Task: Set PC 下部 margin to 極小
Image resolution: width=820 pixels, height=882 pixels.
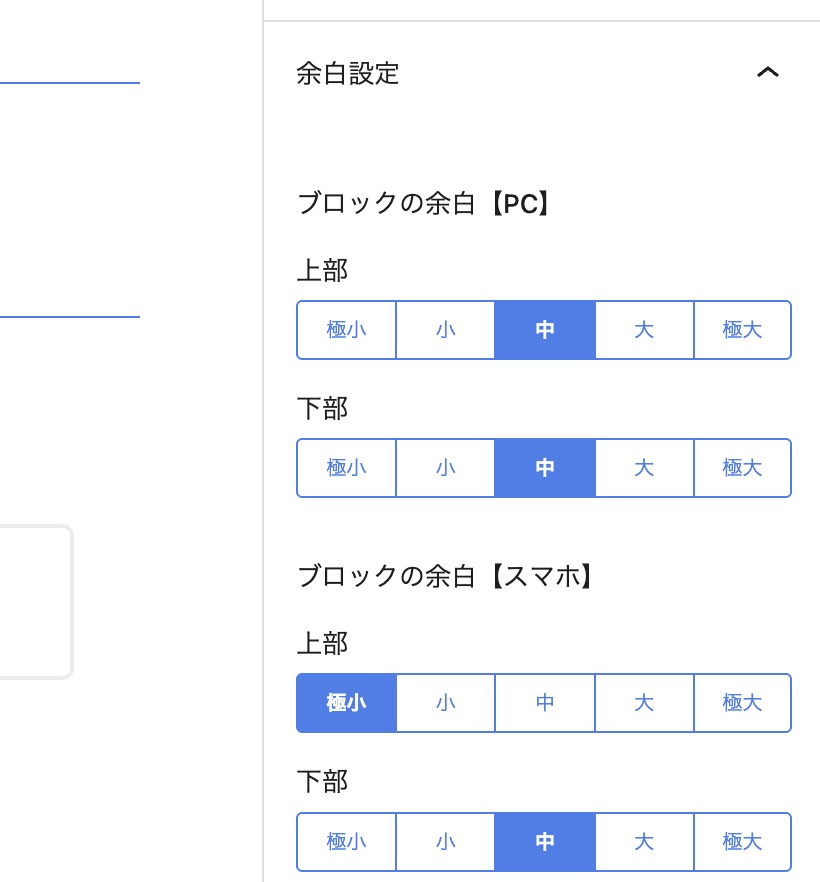Action: pyautogui.click(x=347, y=468)
